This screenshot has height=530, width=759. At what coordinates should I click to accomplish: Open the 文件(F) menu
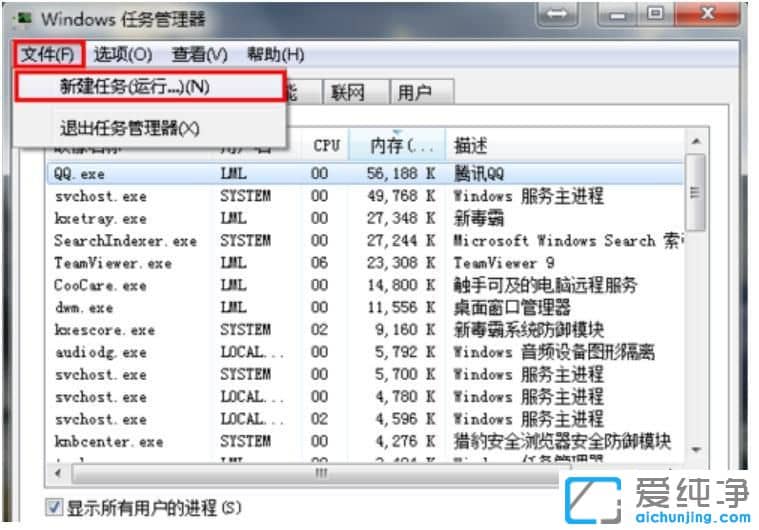(x=47, y=54)
